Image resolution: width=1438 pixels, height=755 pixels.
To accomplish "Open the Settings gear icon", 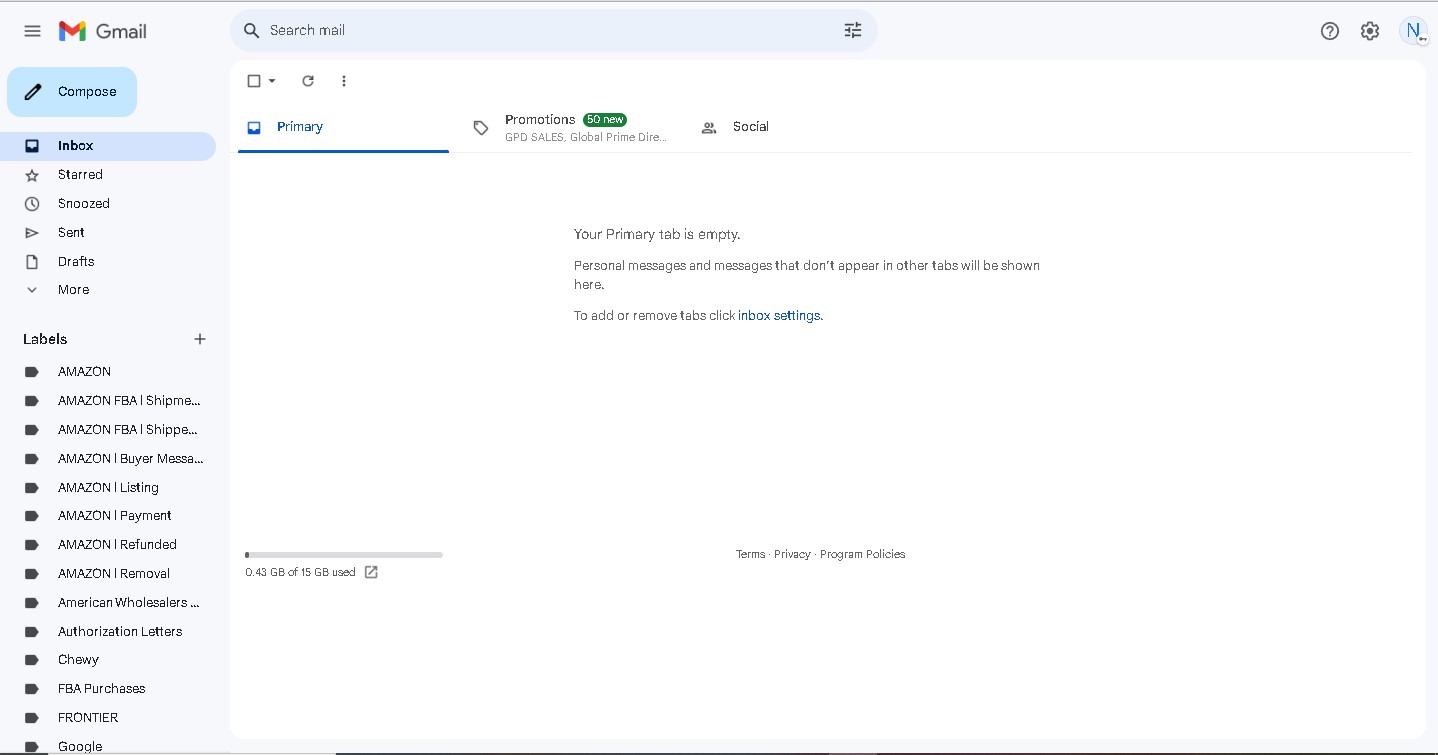I will tap(1370, 31).
